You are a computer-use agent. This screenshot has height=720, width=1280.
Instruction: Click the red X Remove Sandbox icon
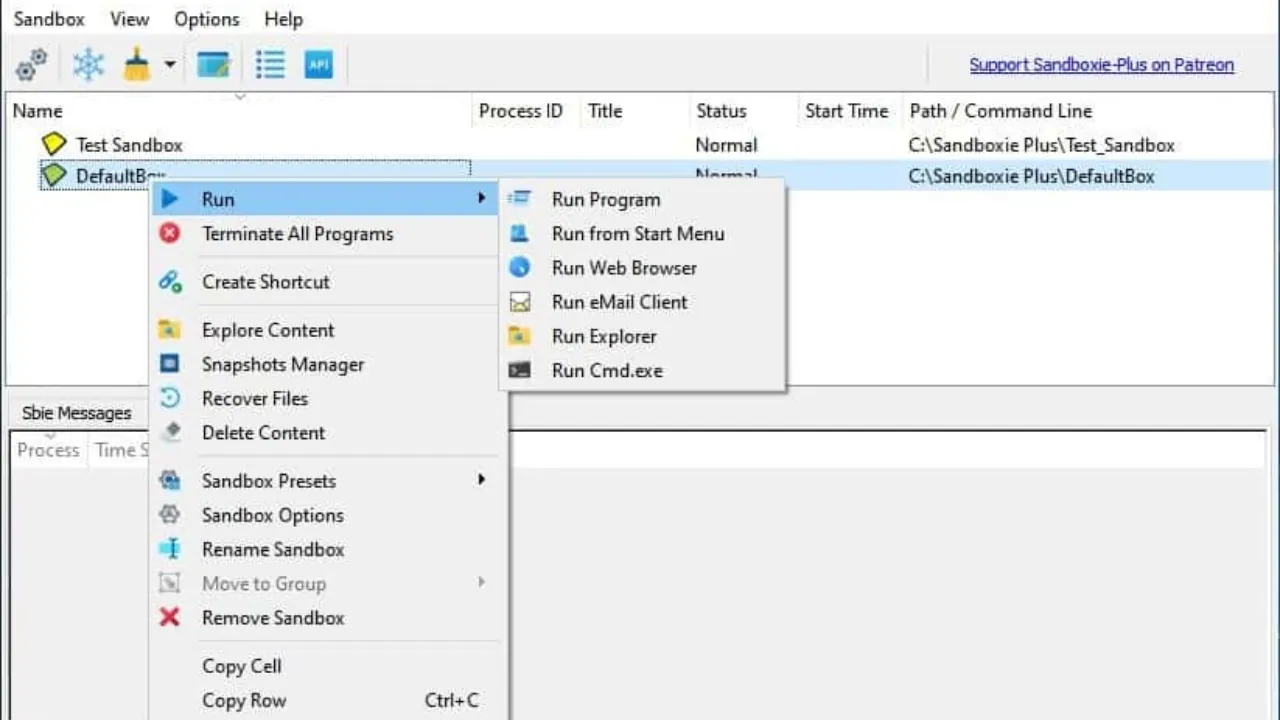click(170, 617)
